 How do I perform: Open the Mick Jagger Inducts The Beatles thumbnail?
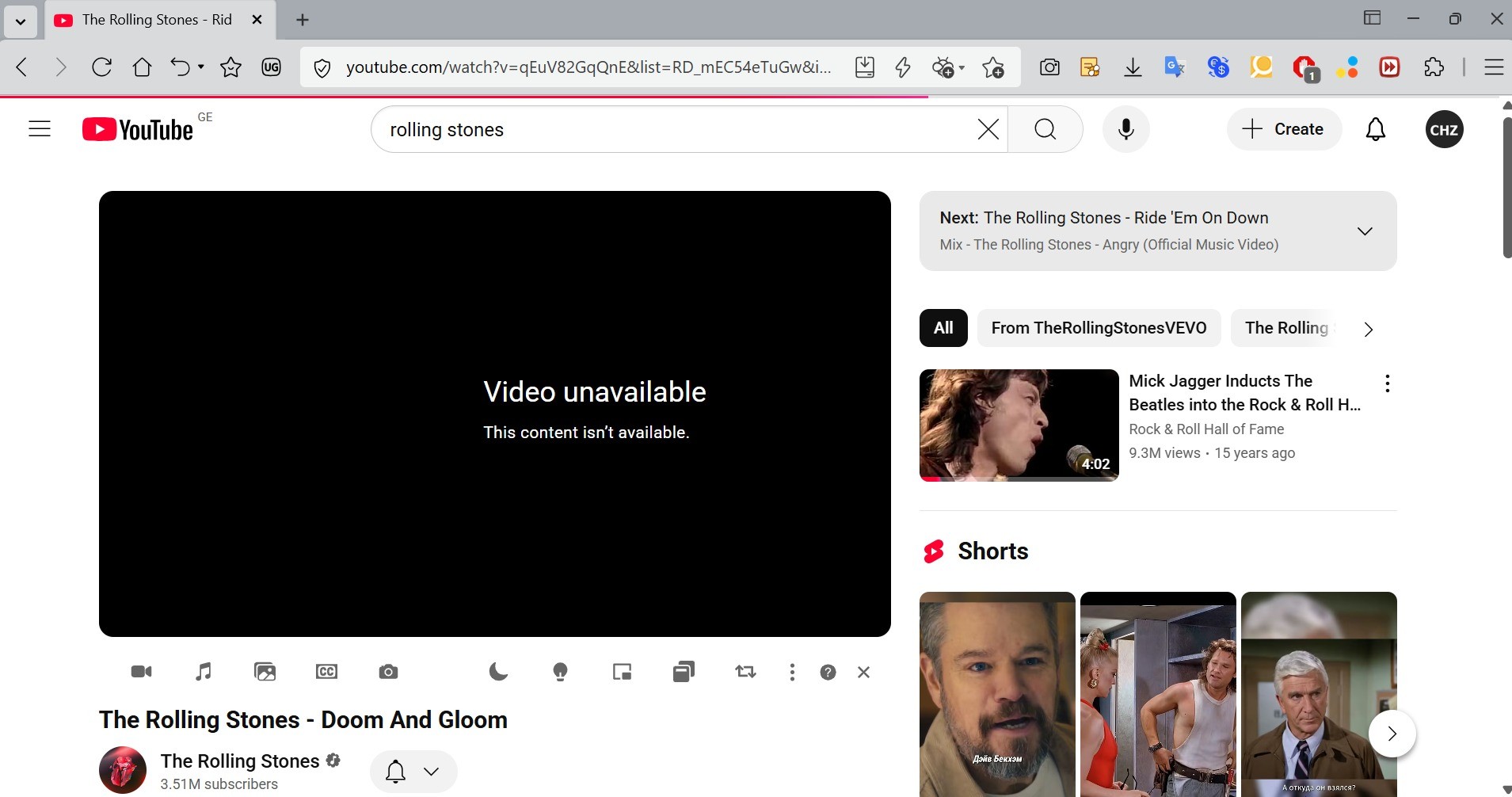pos(1019,425)
